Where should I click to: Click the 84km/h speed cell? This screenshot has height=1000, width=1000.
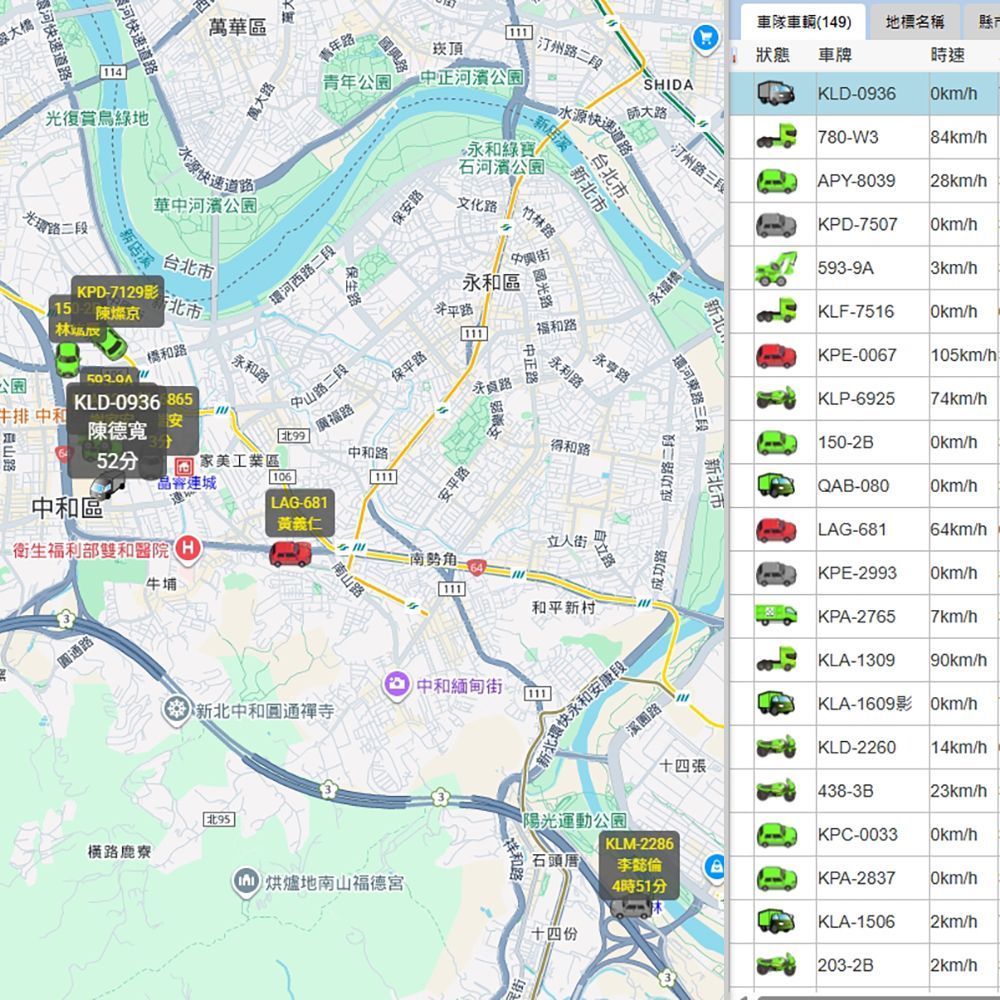click(x=958, y=138)
